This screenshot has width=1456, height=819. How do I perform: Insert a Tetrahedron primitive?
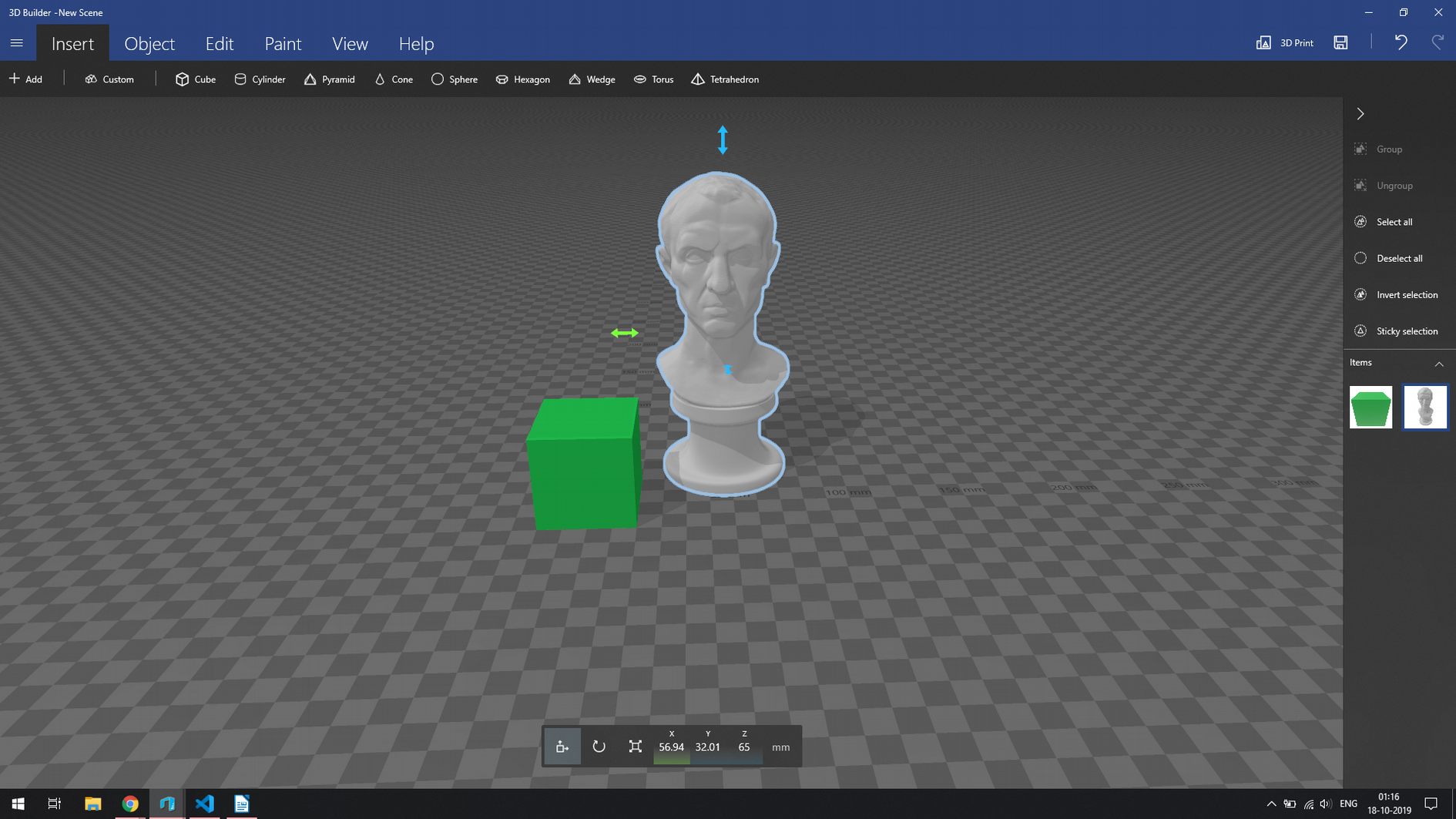coord(724,79)
